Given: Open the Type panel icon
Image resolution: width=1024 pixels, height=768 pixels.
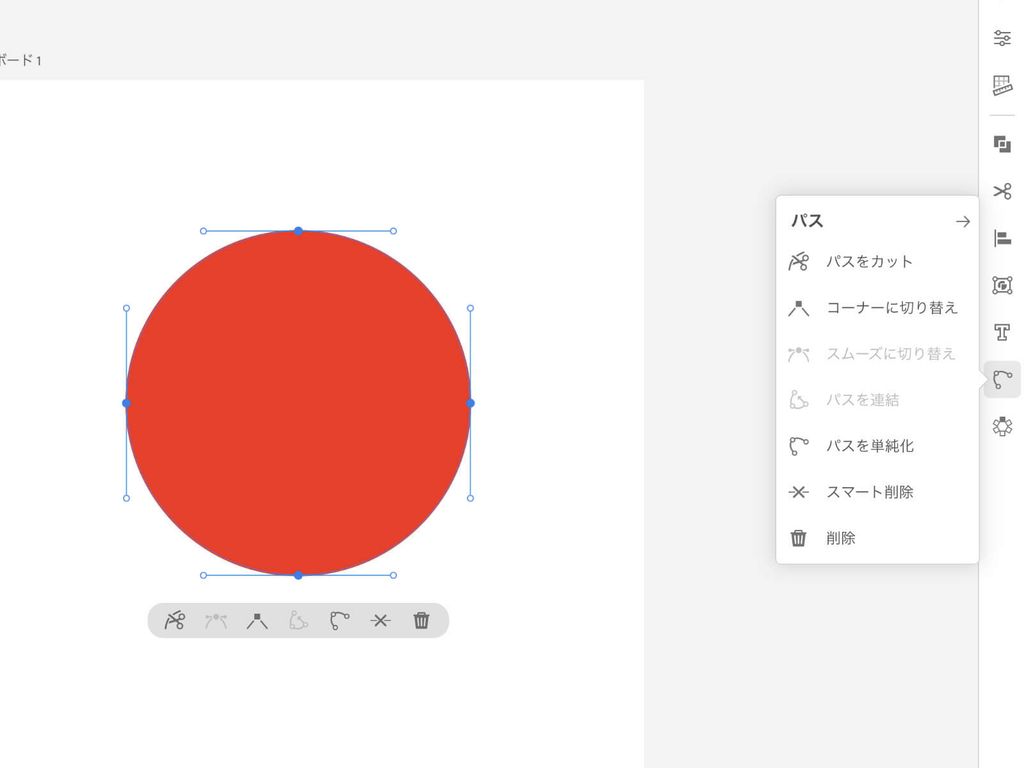Looking at the screenshot, I should click(1002, 332).
